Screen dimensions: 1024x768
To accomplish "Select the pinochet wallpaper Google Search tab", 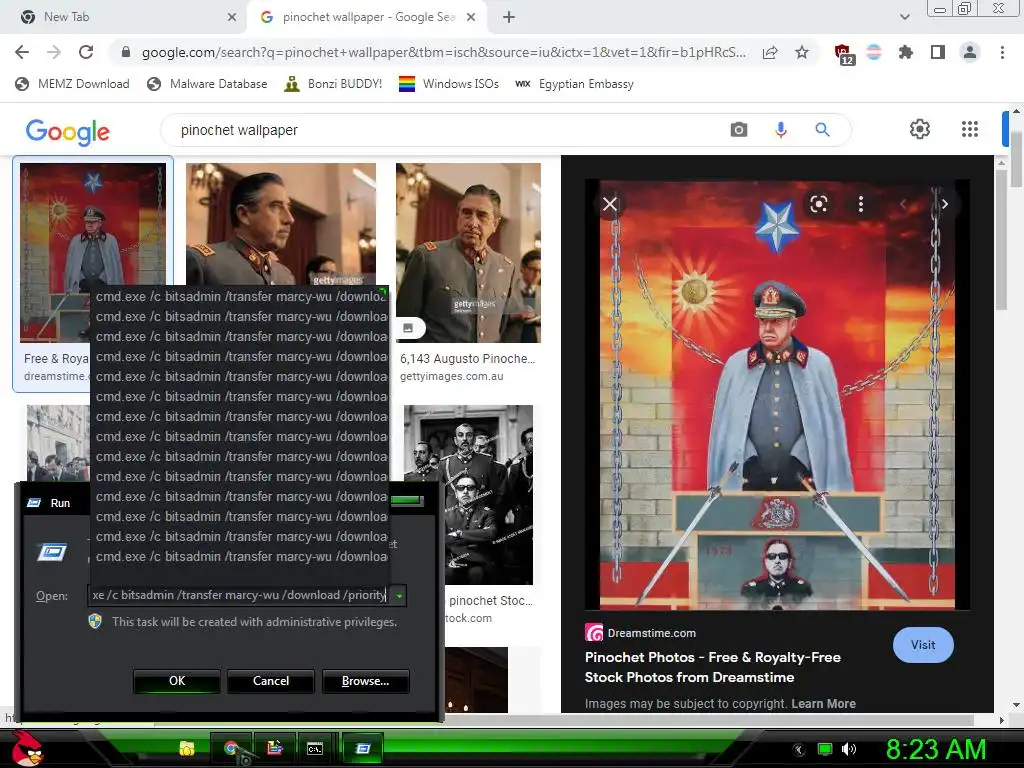I will point(369,17).
